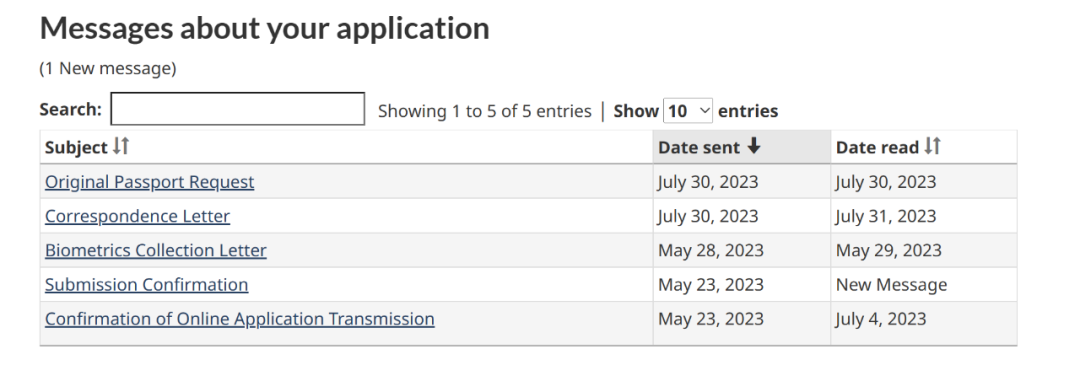Select the Date read column header label
This screenshot has width=1080, height=365.
(877, 147)
